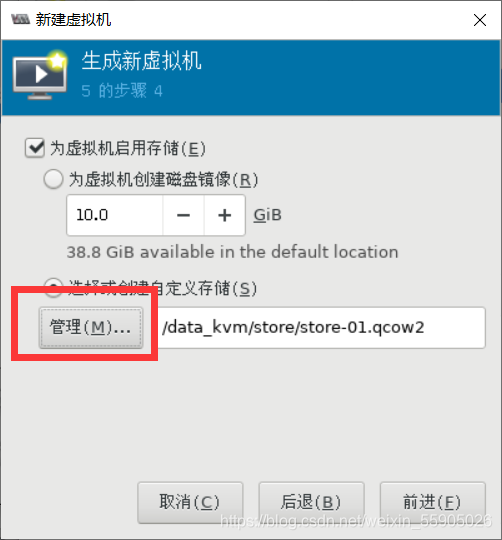Go back with 后退(B) button
The width and height of the screenshot is (502, 540).
[312, 502]
